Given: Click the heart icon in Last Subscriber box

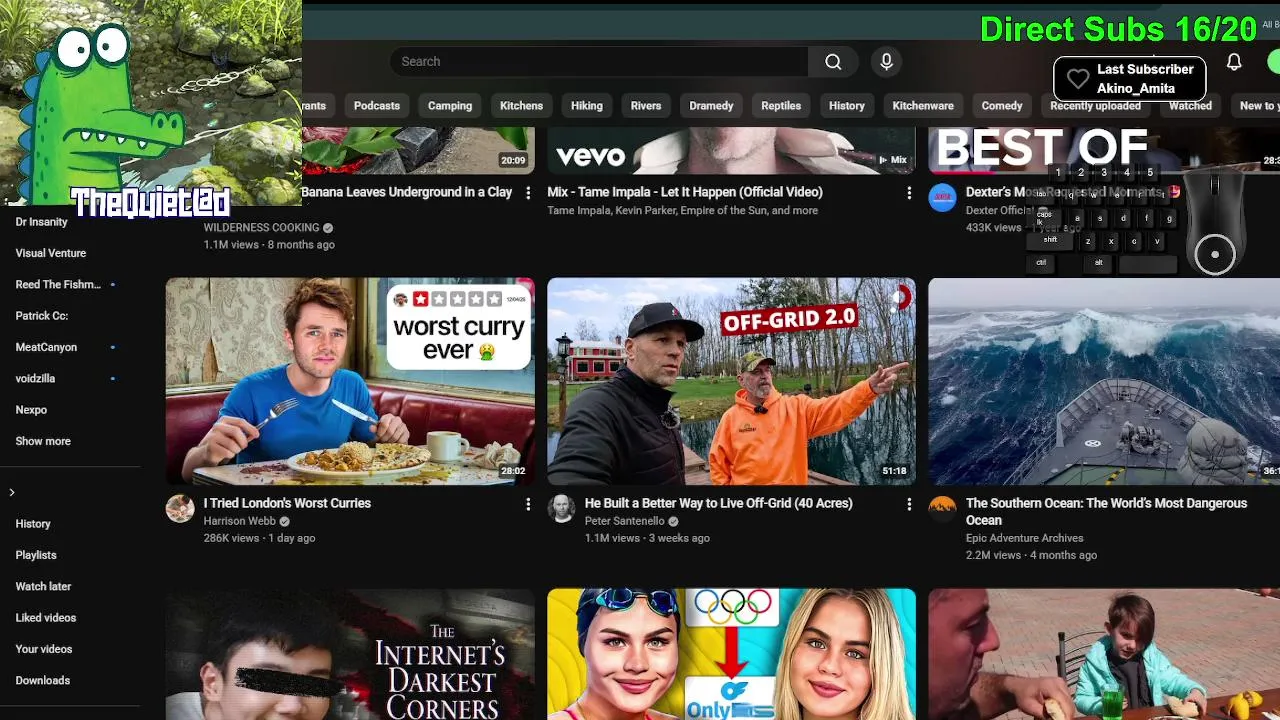Looking at the screenshot, I should tap(1077, 78).
